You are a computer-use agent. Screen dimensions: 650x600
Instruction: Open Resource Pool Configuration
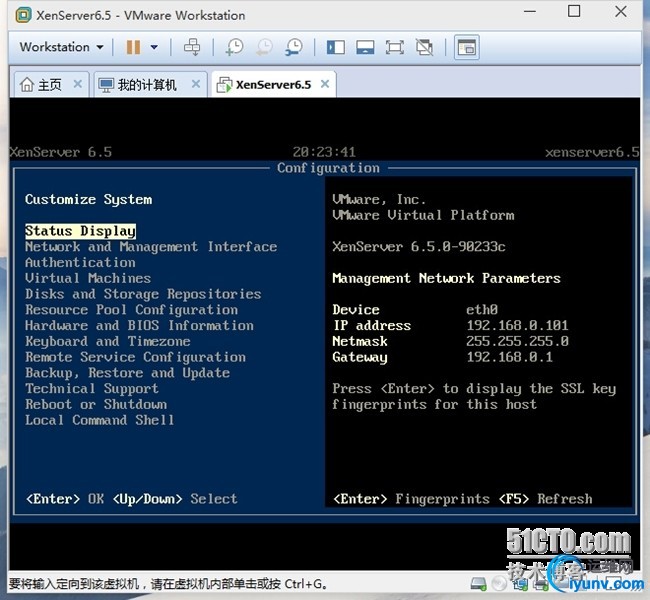(x=131, y=310)
